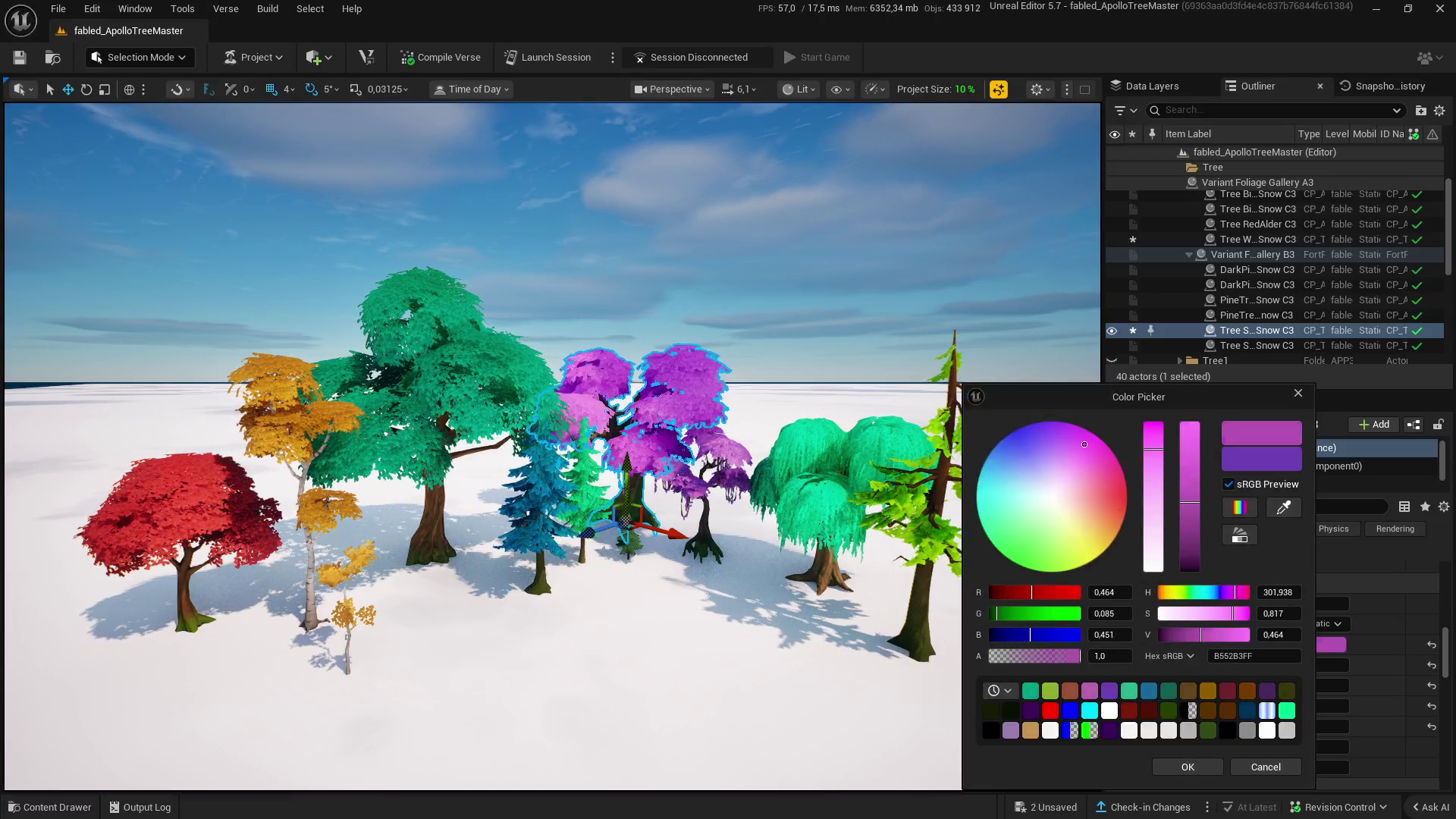Activate the eyedropper in the Color Picker

click(1284, 507)
